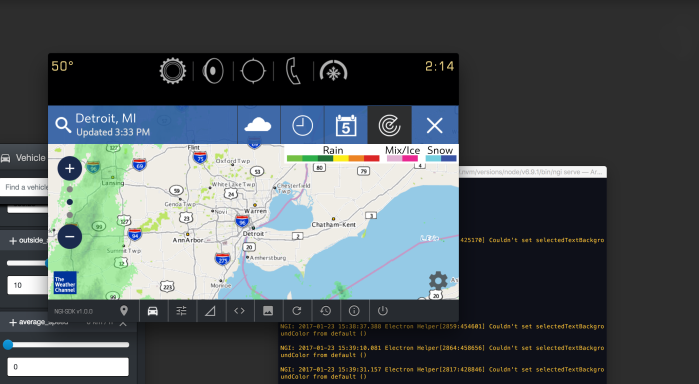The width and height of the screenshot is (699, 384).
Task: Click Detroit label on the map
Action: click(x=253, y=234)
